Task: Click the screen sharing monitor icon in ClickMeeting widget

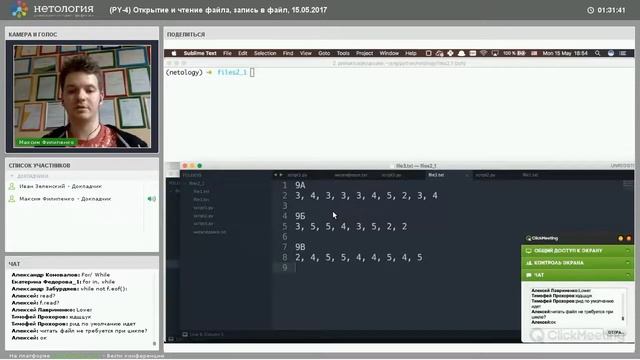Action: pos(529,251)
